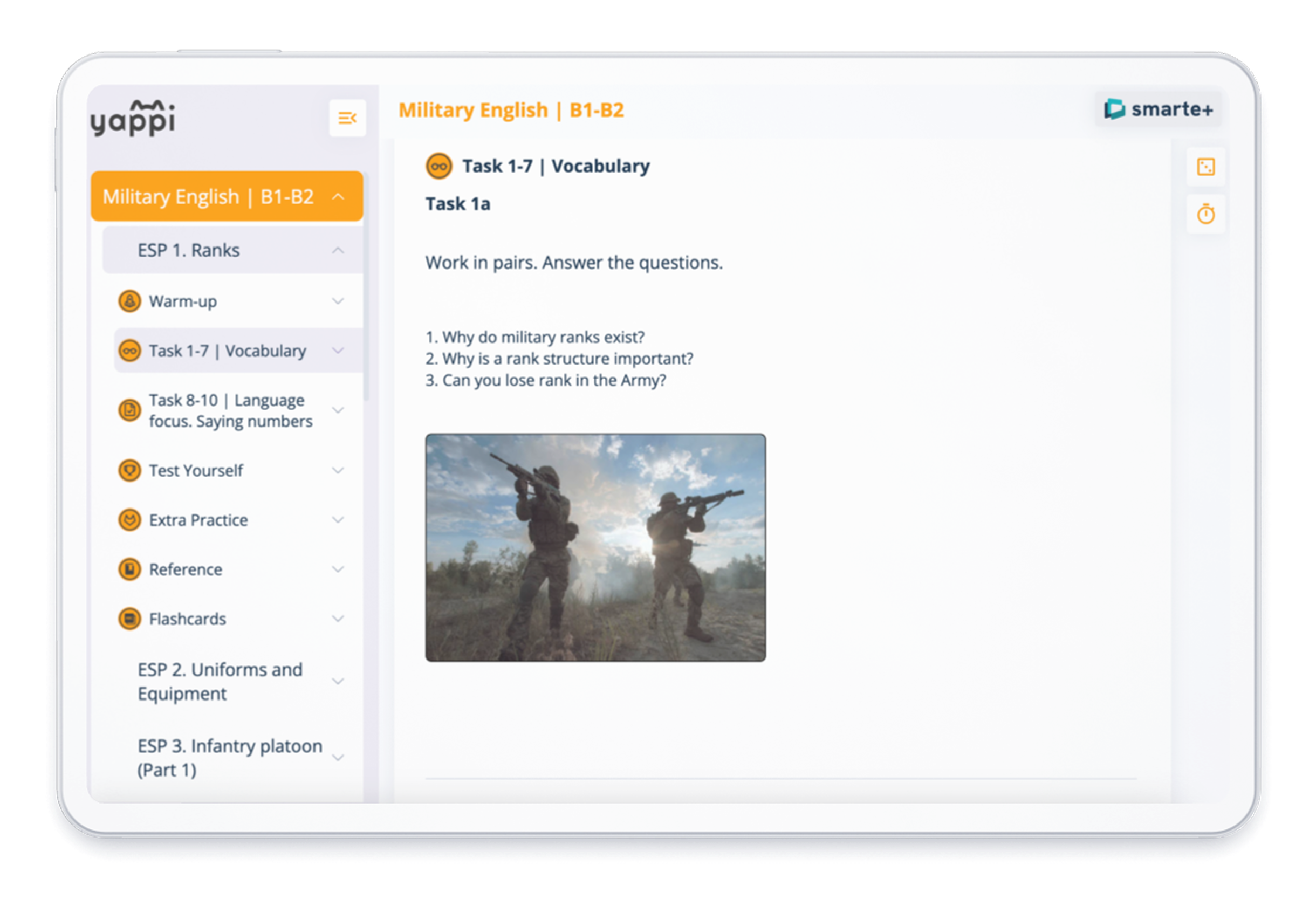Viewport: 1316px width, 906px height.
Task: Expand the ESP 3. Infantry platoon chevron
Action: tap(338, 757)
